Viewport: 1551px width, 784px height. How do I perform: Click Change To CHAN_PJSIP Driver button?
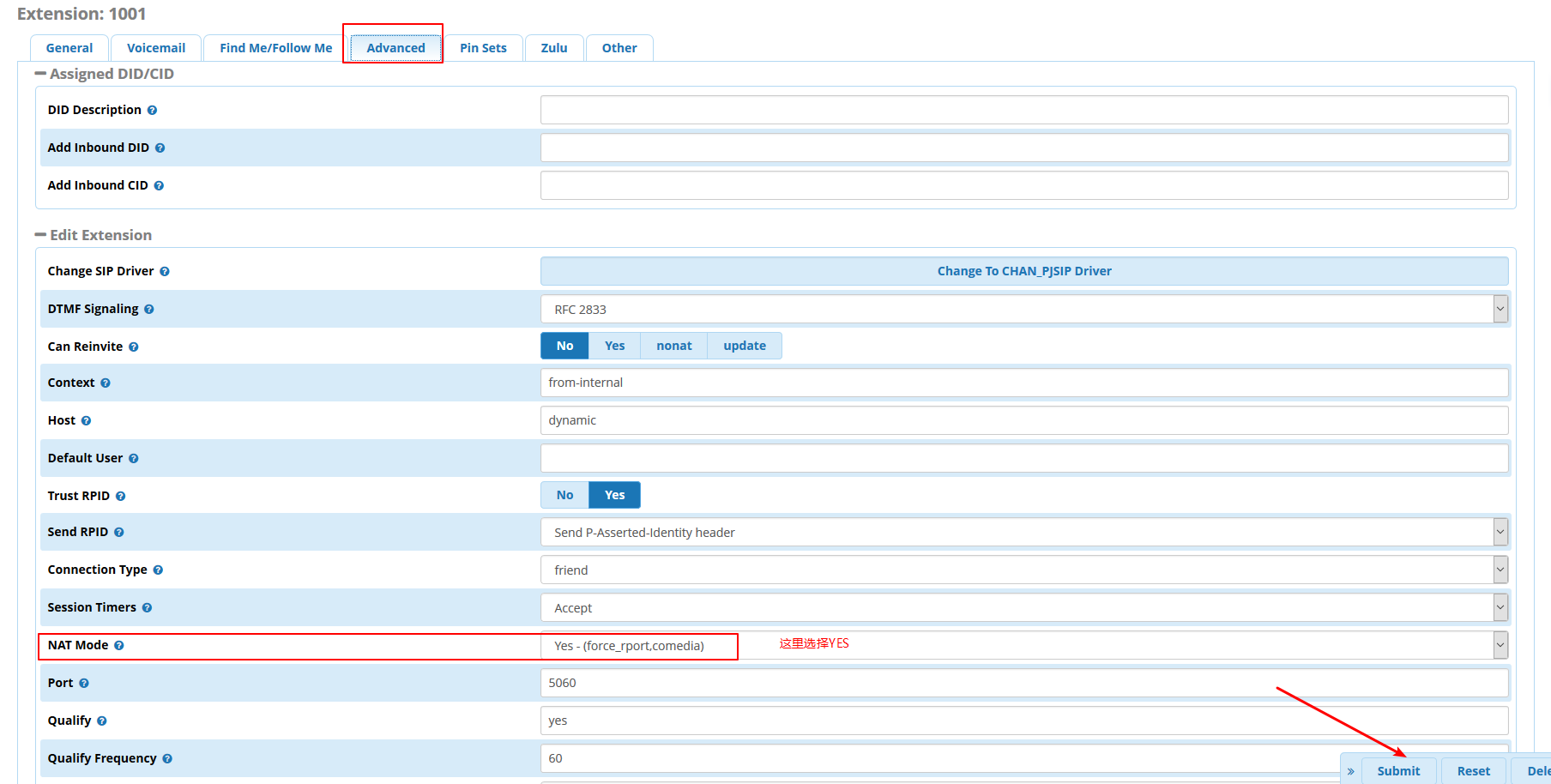pyautogui.click(x=1024, y=271)
